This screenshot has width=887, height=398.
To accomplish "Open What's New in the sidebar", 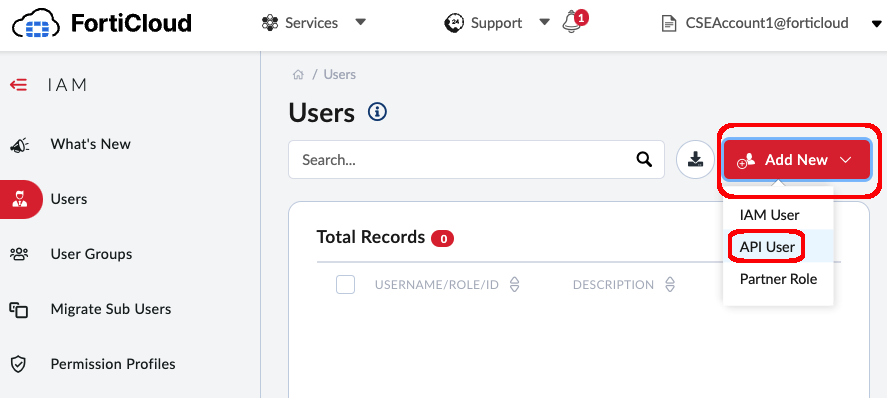I will coord(91,144).
